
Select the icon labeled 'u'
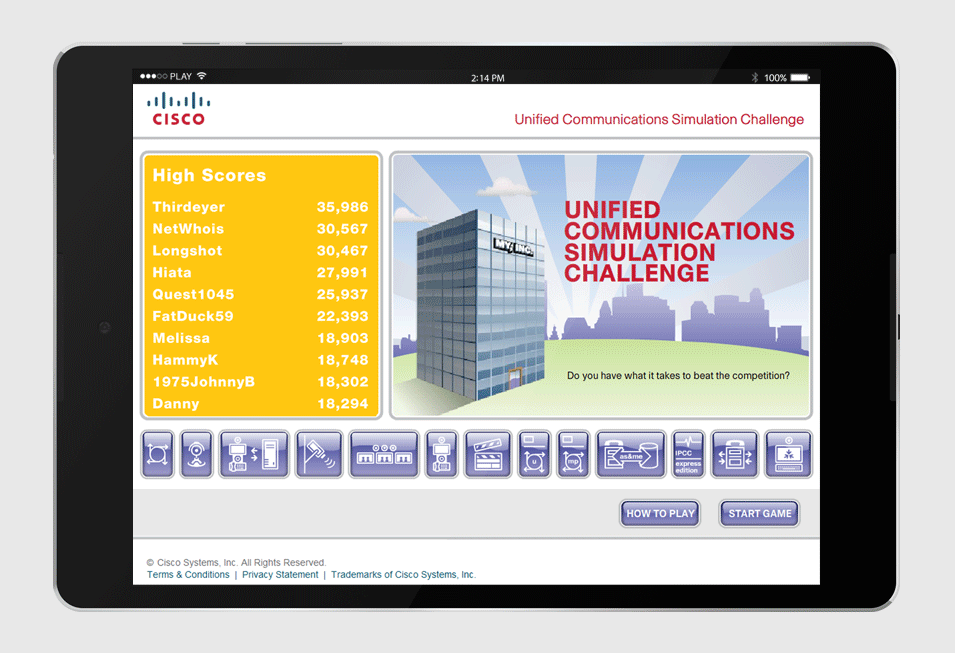(534, 454)
